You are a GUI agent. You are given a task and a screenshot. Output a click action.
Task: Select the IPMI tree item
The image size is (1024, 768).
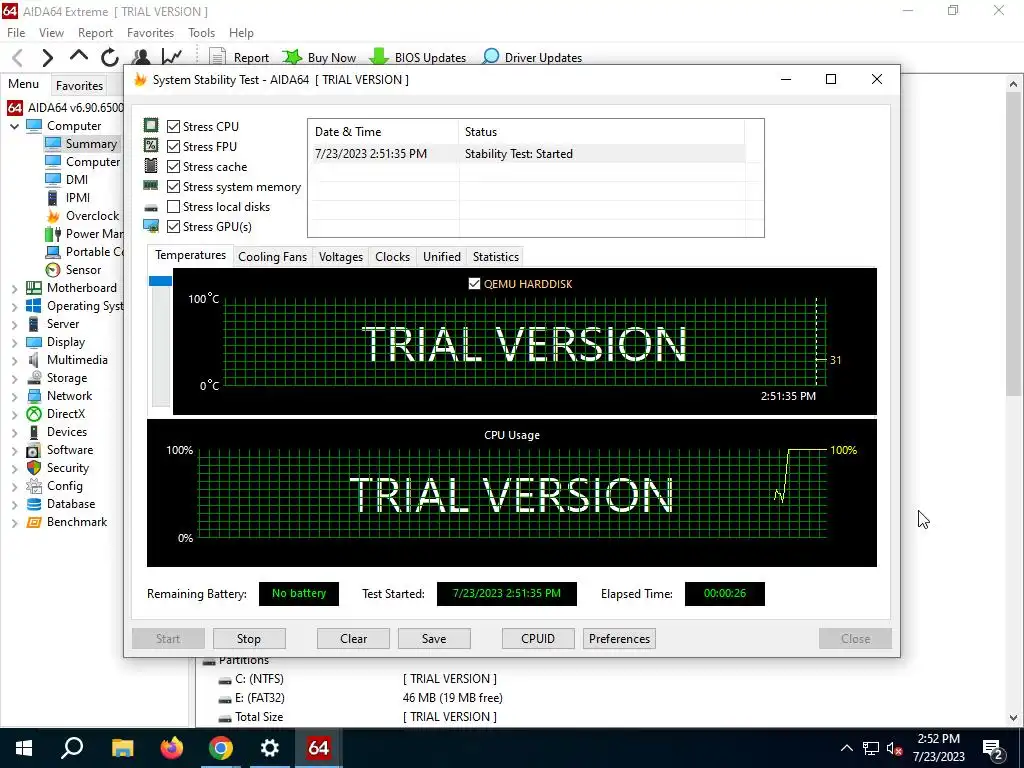point(78,198)
